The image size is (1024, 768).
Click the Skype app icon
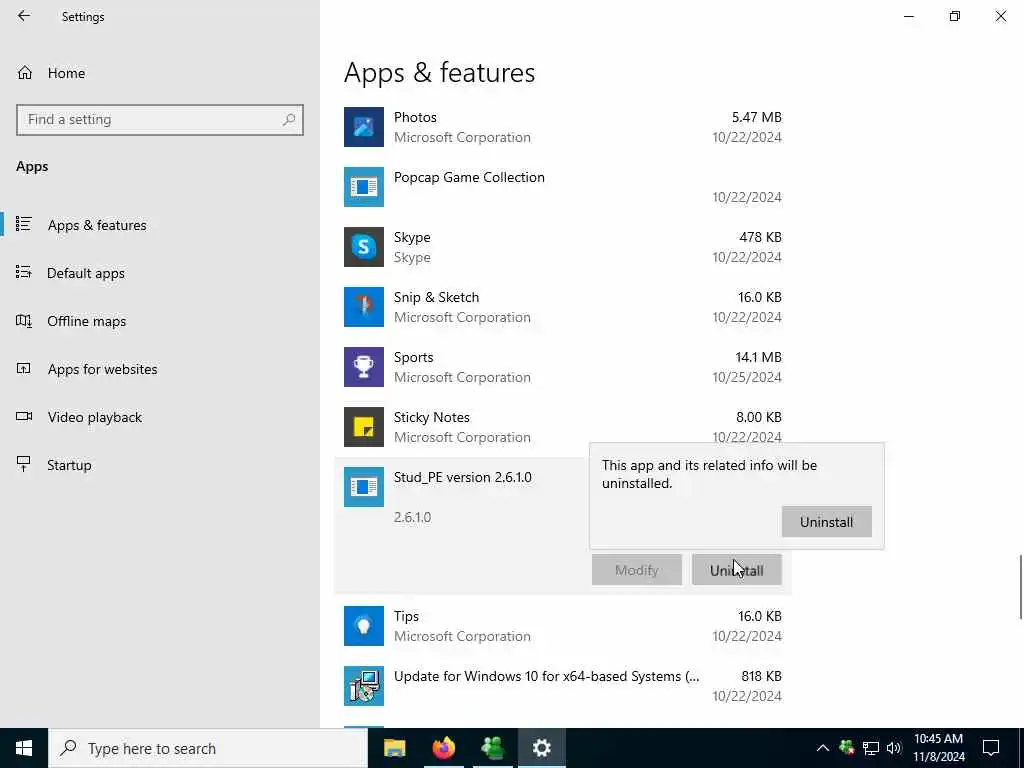tap(364, 247)
